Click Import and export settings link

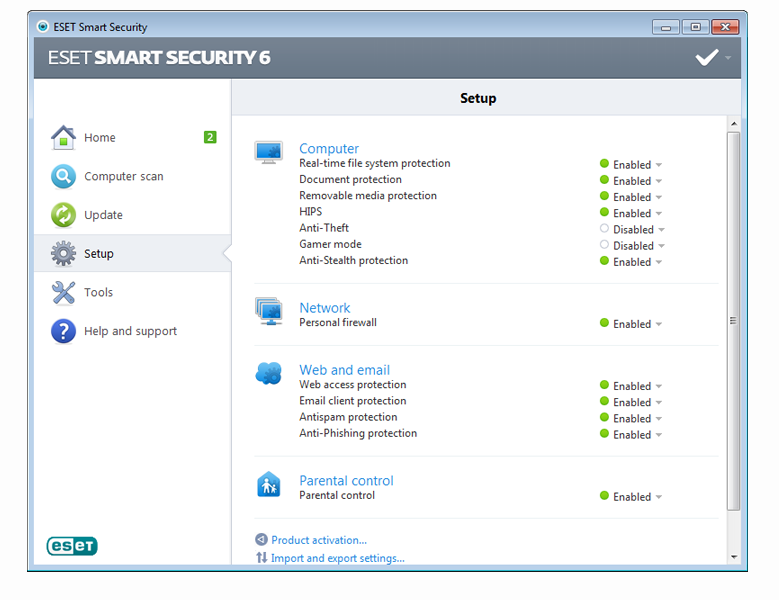click(x=338, y=558)
